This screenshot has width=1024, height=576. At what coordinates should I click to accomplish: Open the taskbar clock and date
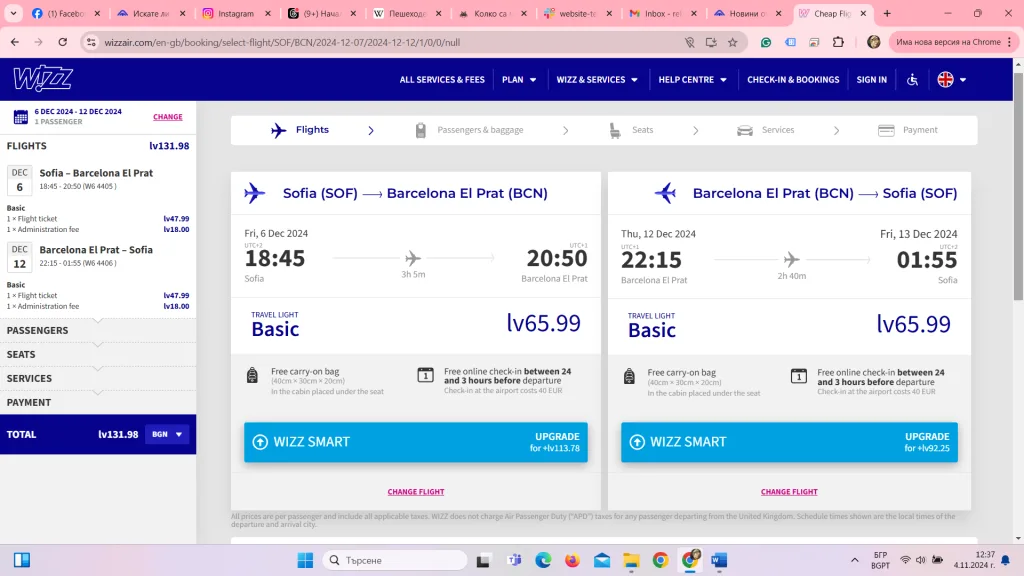pos(974,560)
